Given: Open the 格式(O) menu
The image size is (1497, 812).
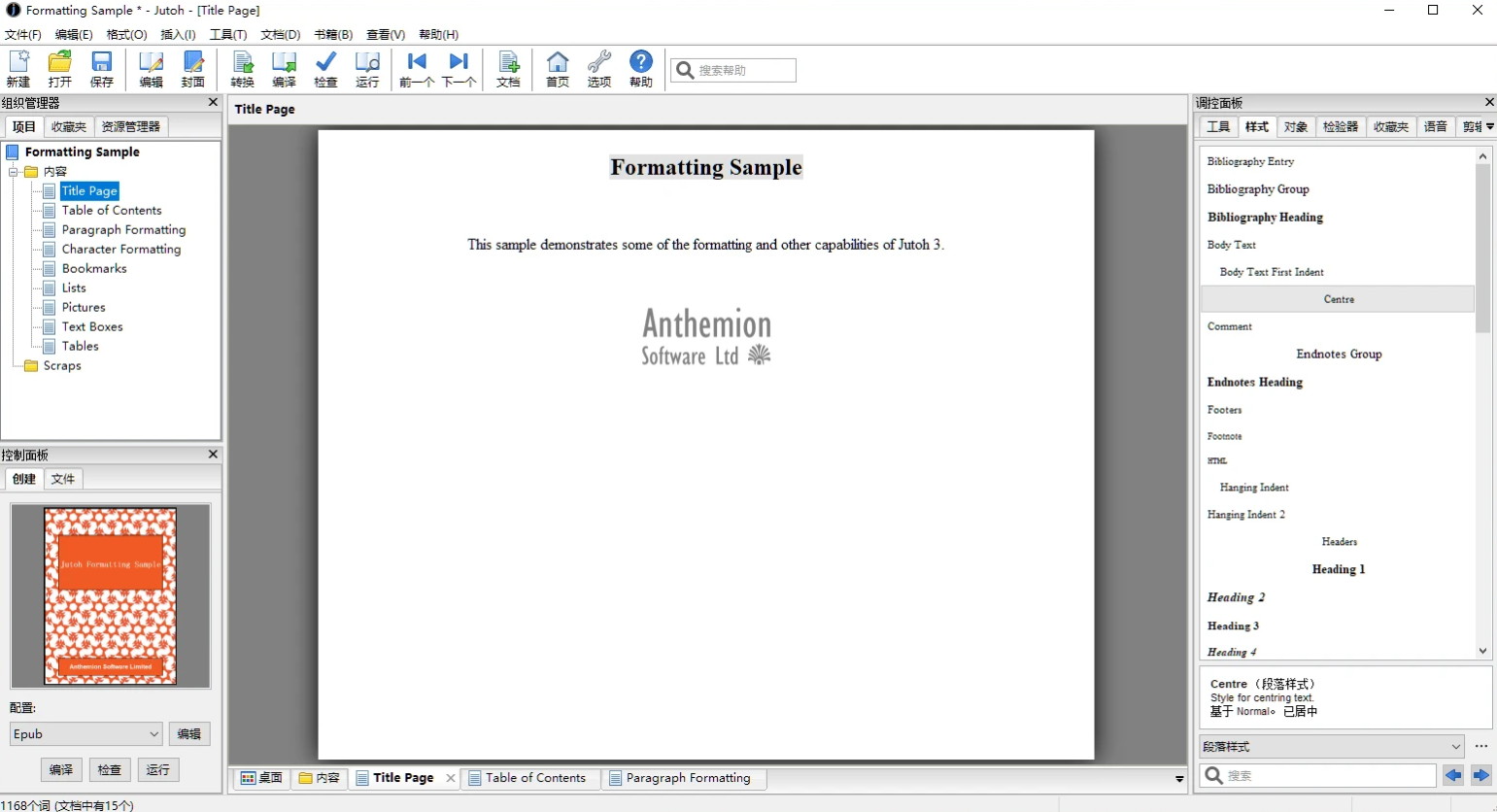Looking at the screenshot, I should [127, 34].
